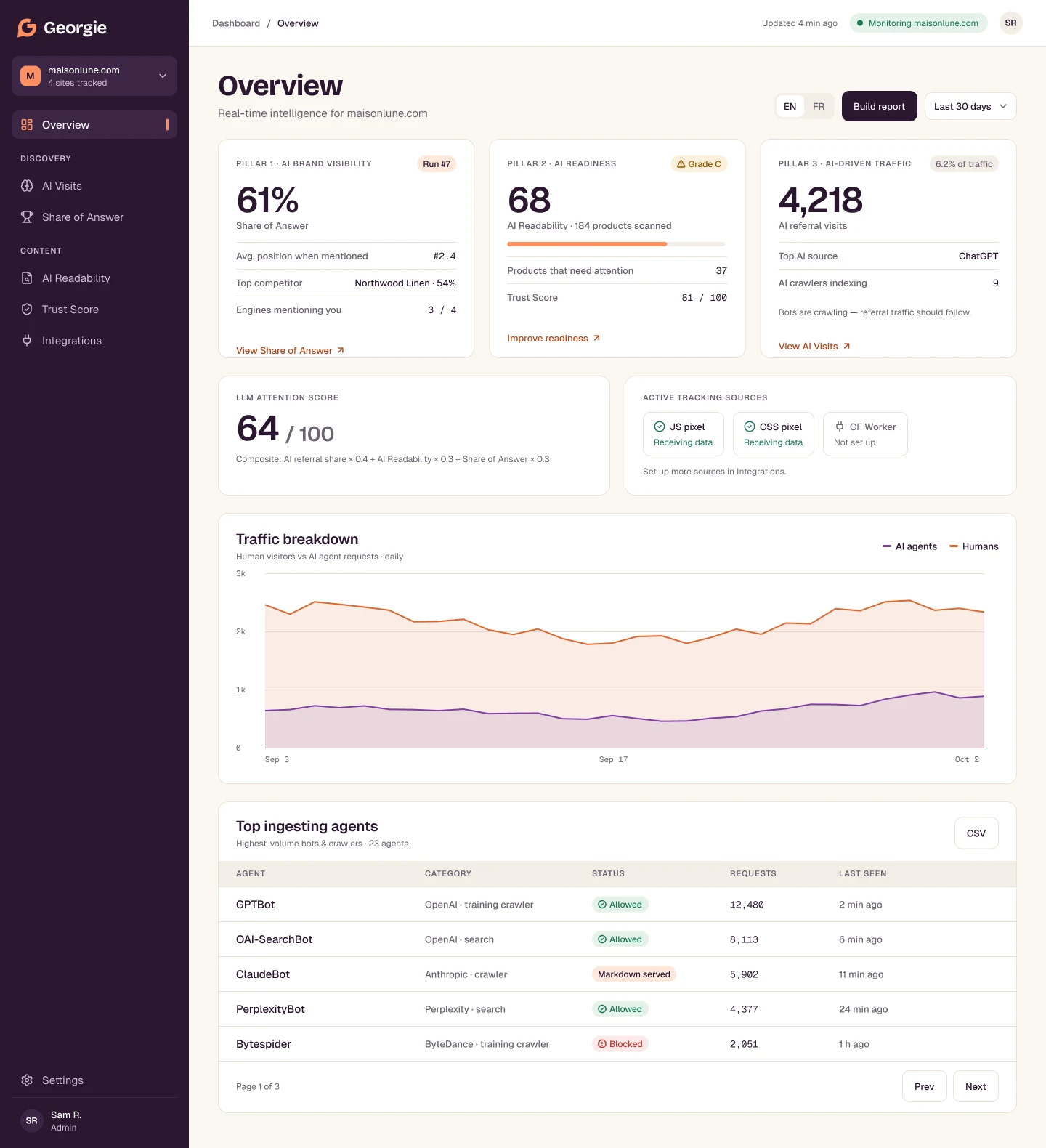Click the GPTBot agent name
The image size is (1046, 1148).
(x=256, y=905)
